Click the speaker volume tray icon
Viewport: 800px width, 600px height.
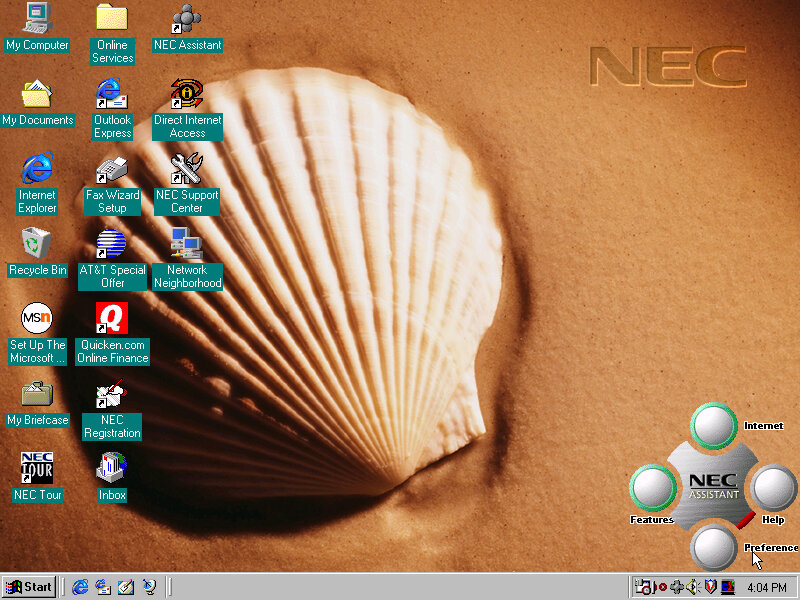pos(692,587)
